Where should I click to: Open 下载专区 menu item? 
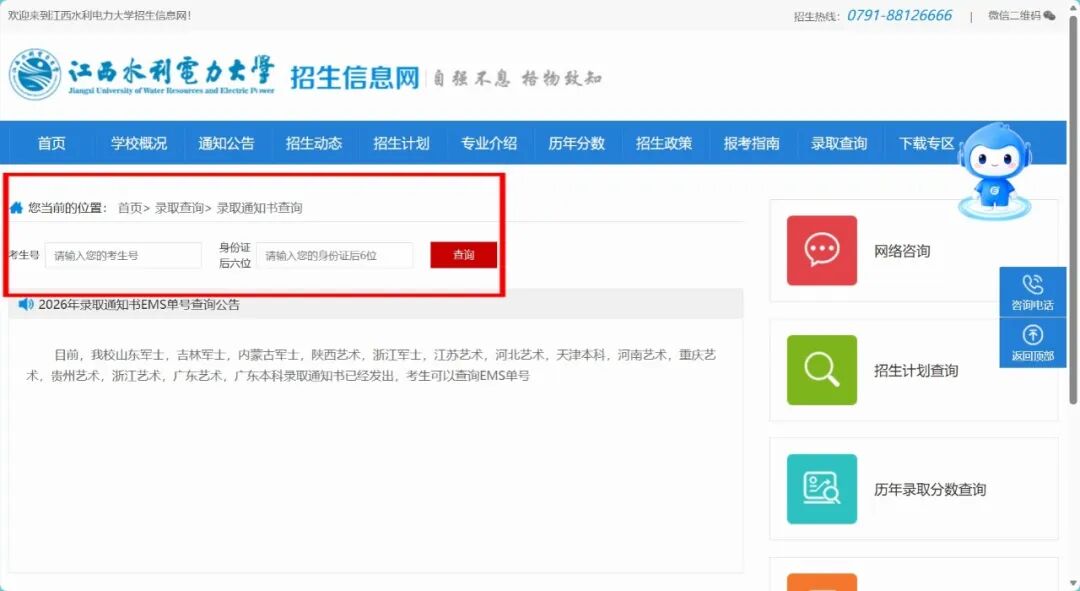pyautogui.click(x=926, y=143)
